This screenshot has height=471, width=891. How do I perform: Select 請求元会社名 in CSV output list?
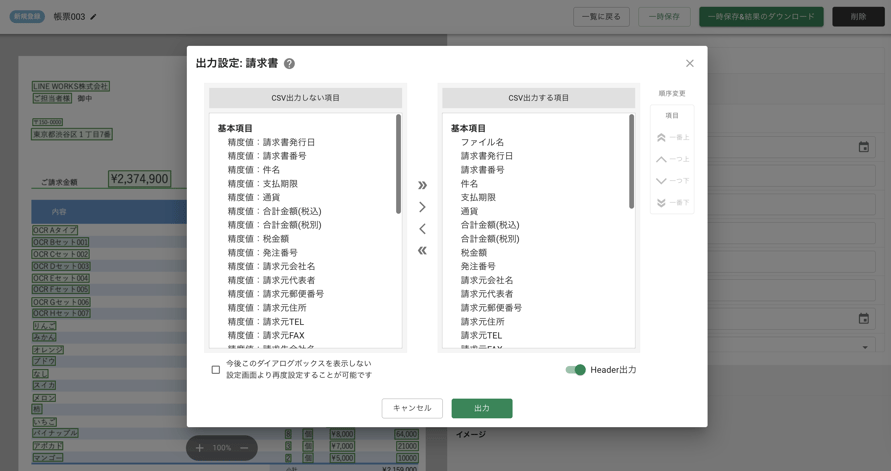487,280
